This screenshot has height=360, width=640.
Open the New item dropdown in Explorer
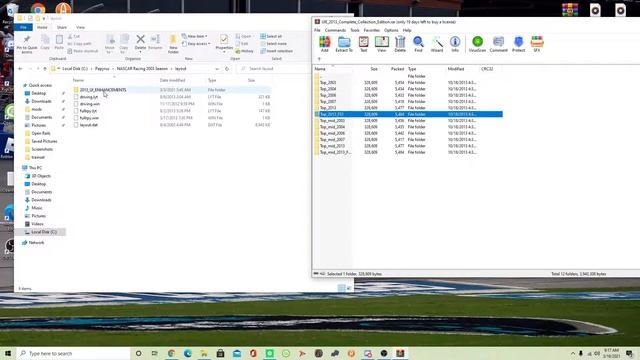195,36
